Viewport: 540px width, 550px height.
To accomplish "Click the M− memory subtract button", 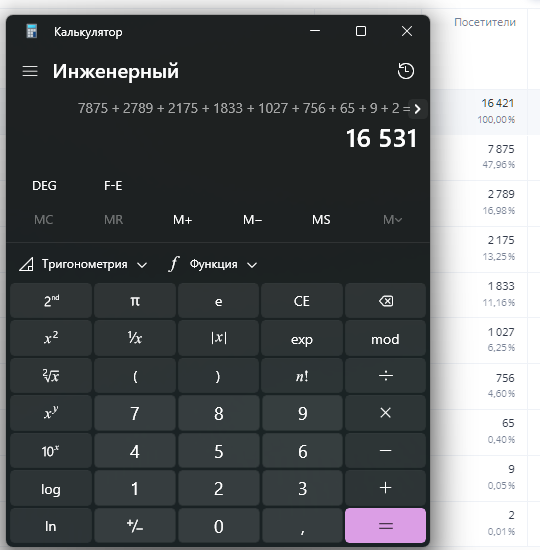I will 252,220.
